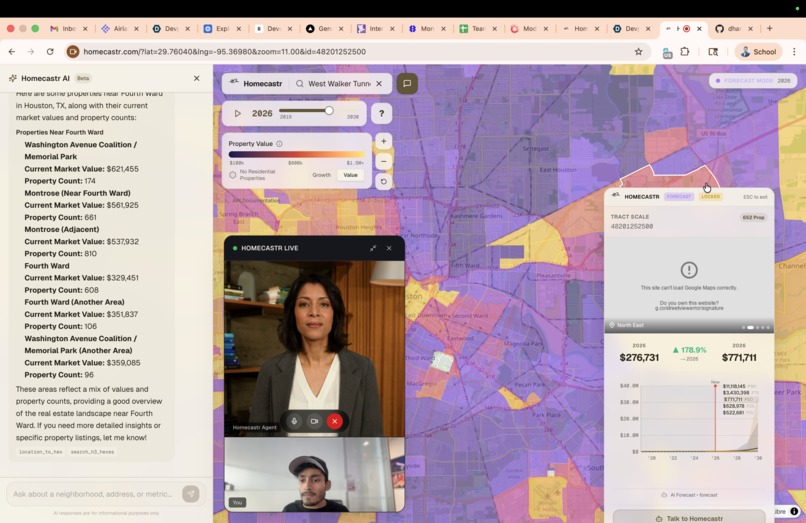Viewport: 806px width, 523px height.
Task: Toggle the camera in live call
Action: tap(314, 421)
